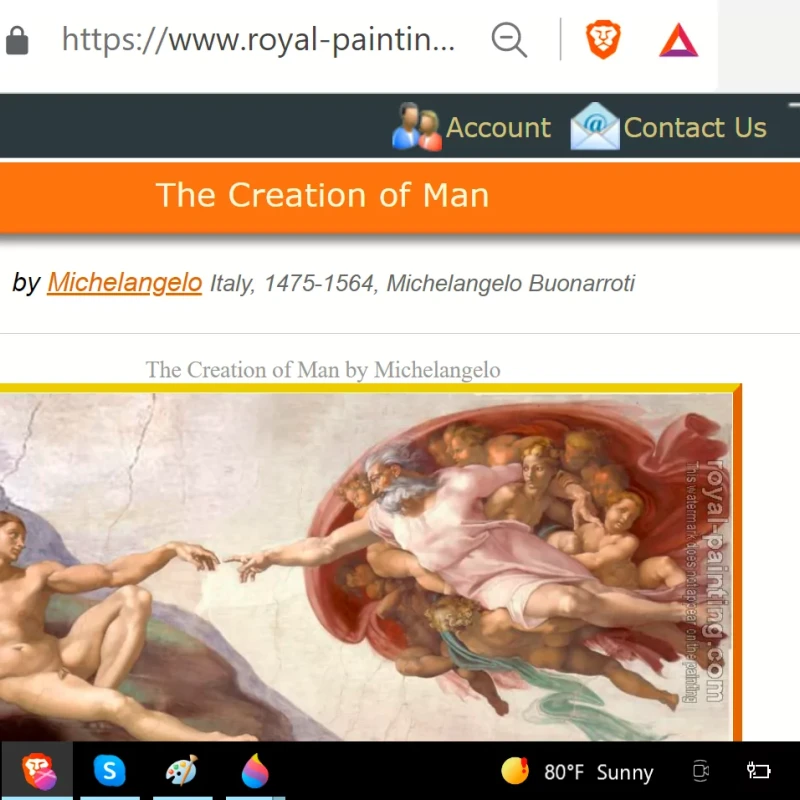Image resolution: width=800 pixels, height=800 pixels.
Task: Click the royal-painting URL address field
Action: point(258,40)
